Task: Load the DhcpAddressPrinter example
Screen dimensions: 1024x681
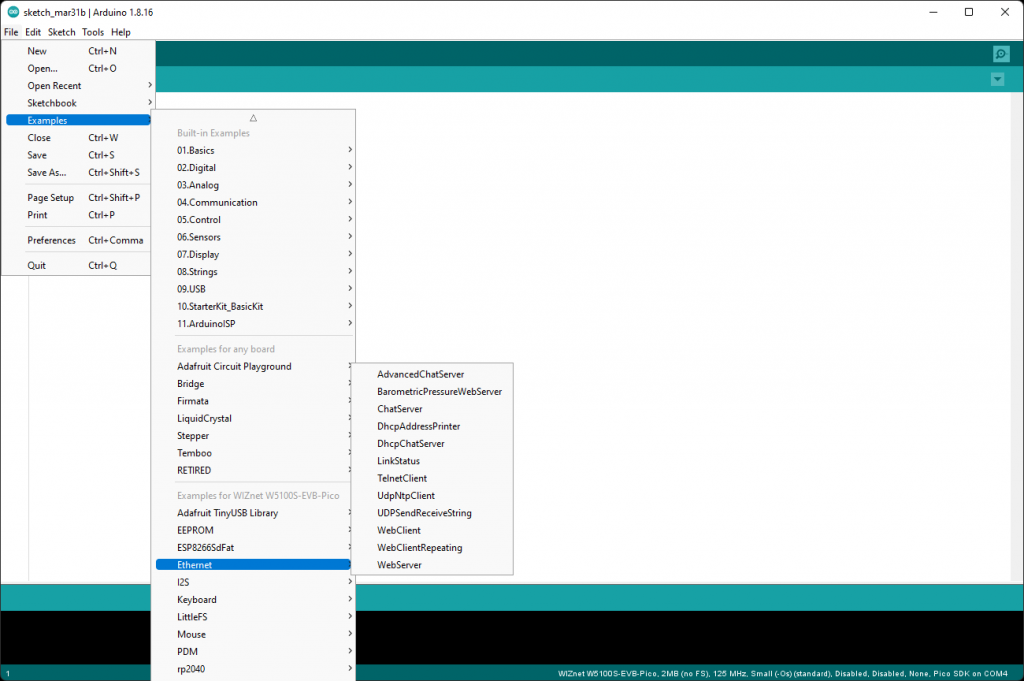Action: pos(432,426)
